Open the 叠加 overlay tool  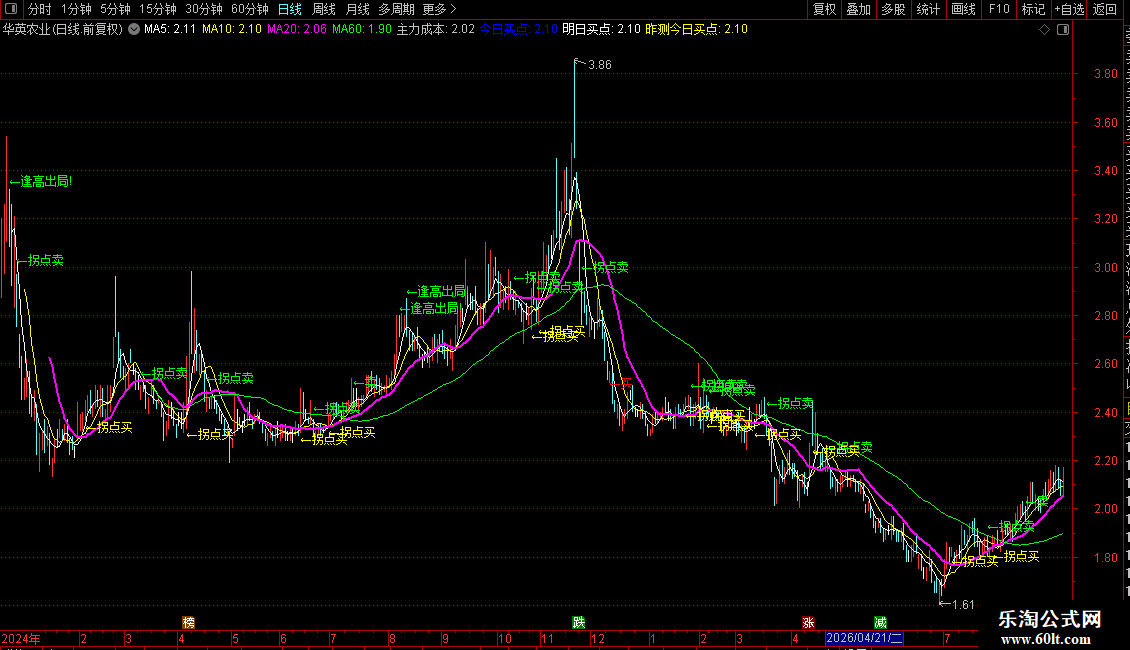point(858,9)
